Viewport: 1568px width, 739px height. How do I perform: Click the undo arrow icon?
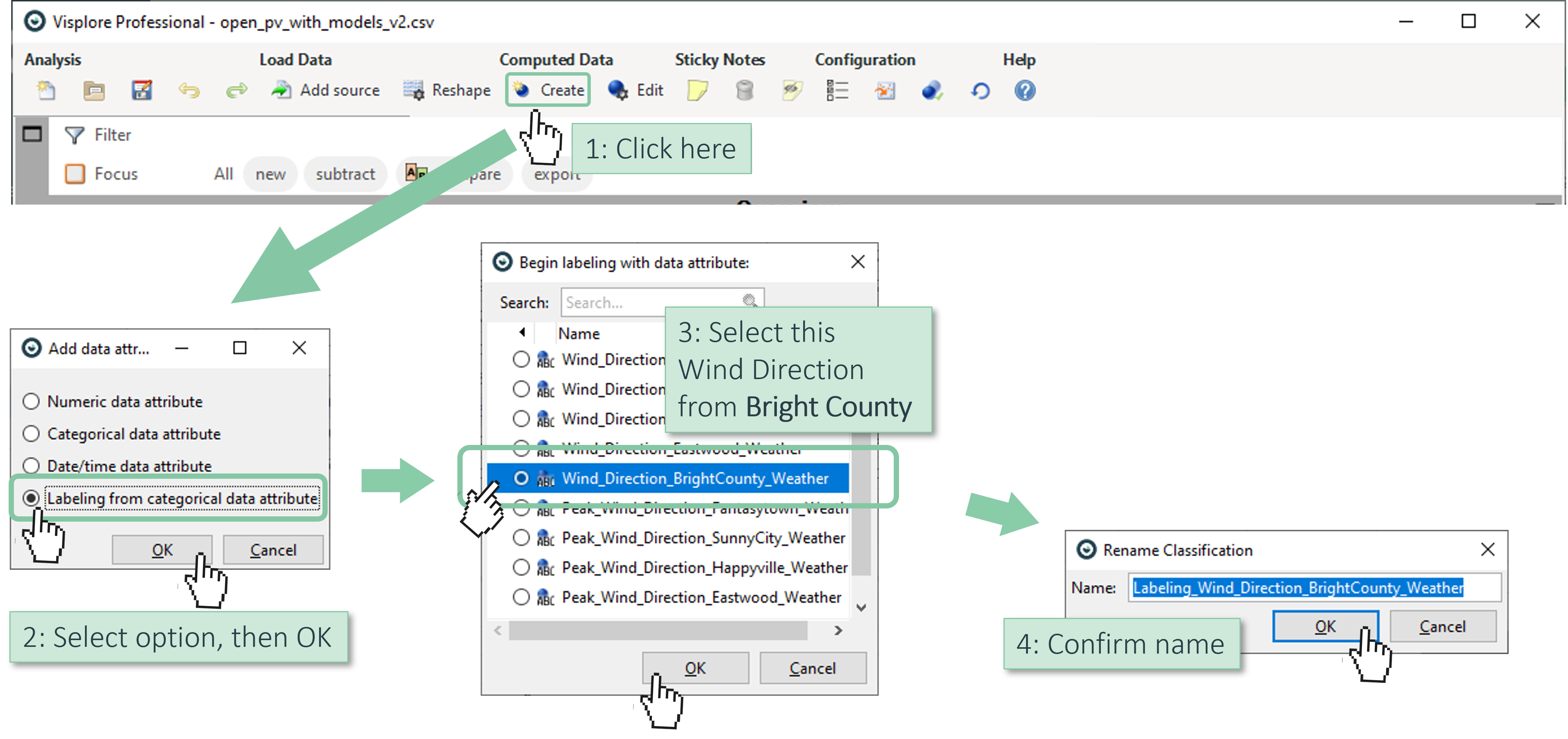click(189, 90)
